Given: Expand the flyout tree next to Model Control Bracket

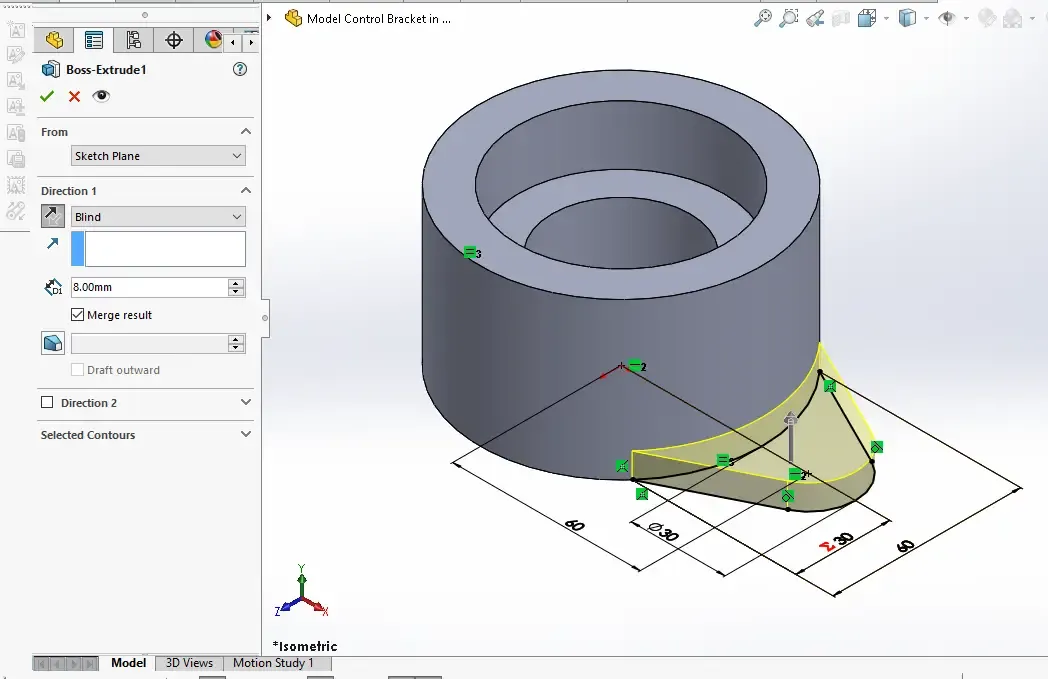Looking at the screenshot, I should click(x=269, y=18).
